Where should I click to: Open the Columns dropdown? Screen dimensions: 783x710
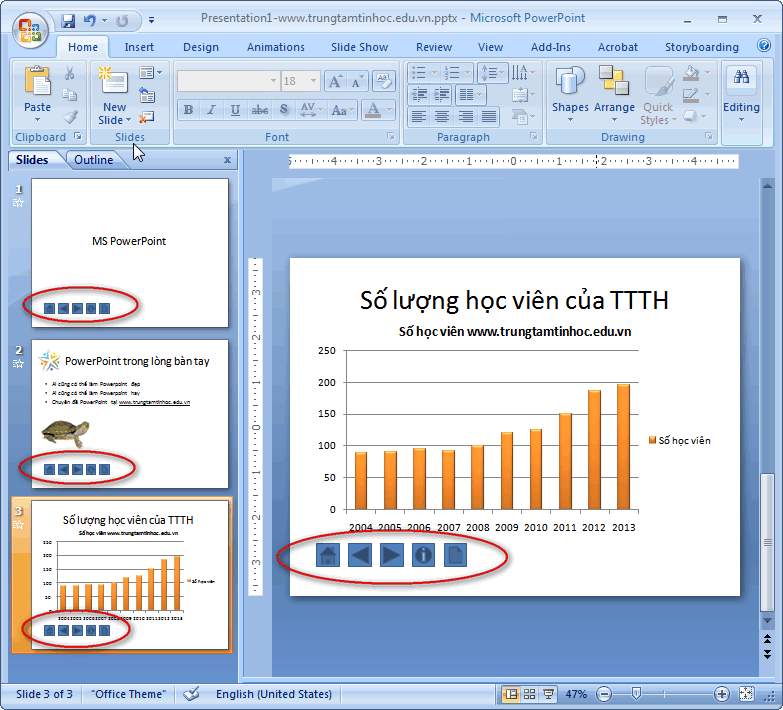pyautogui.click(x=471, y=94)
